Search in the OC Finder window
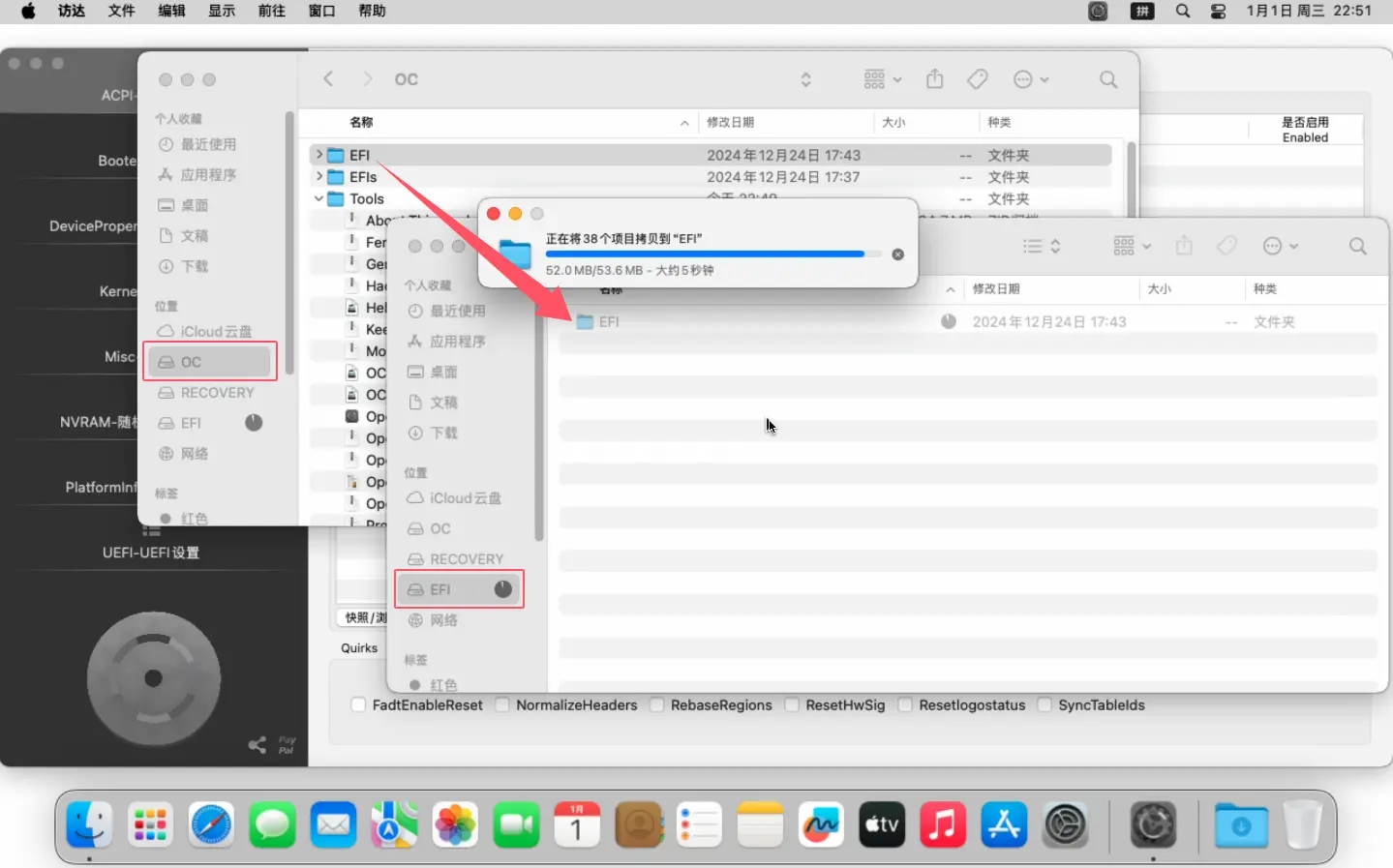 tap(1108, 79)
